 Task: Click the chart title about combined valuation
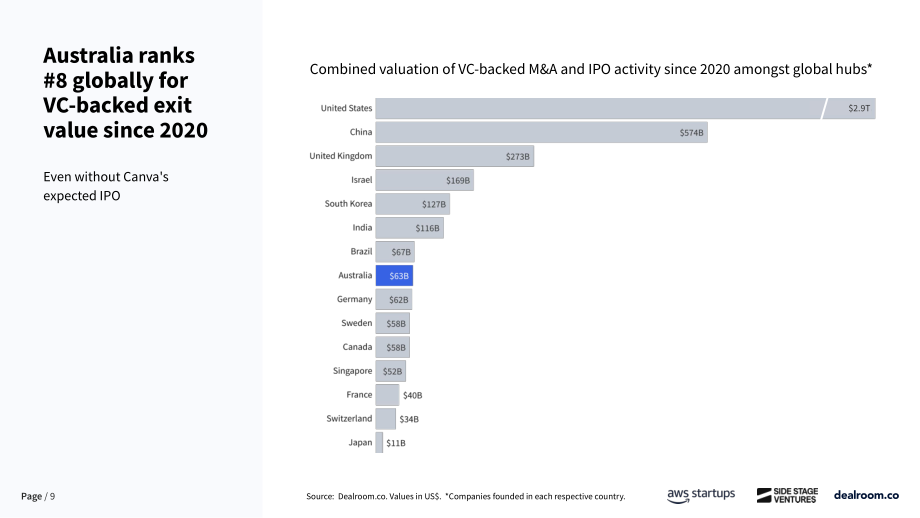point(591,69)
